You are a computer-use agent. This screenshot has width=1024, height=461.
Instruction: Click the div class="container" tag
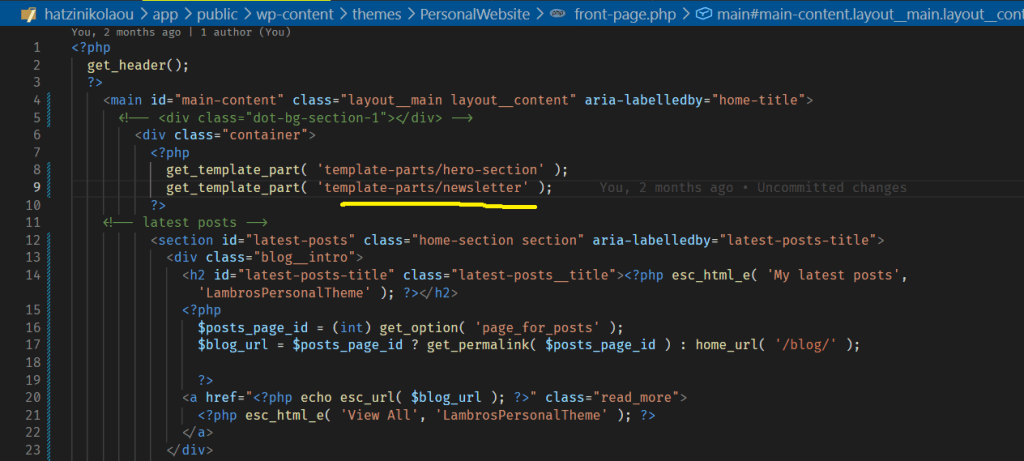pyautogui.click(x=225, y=135)
